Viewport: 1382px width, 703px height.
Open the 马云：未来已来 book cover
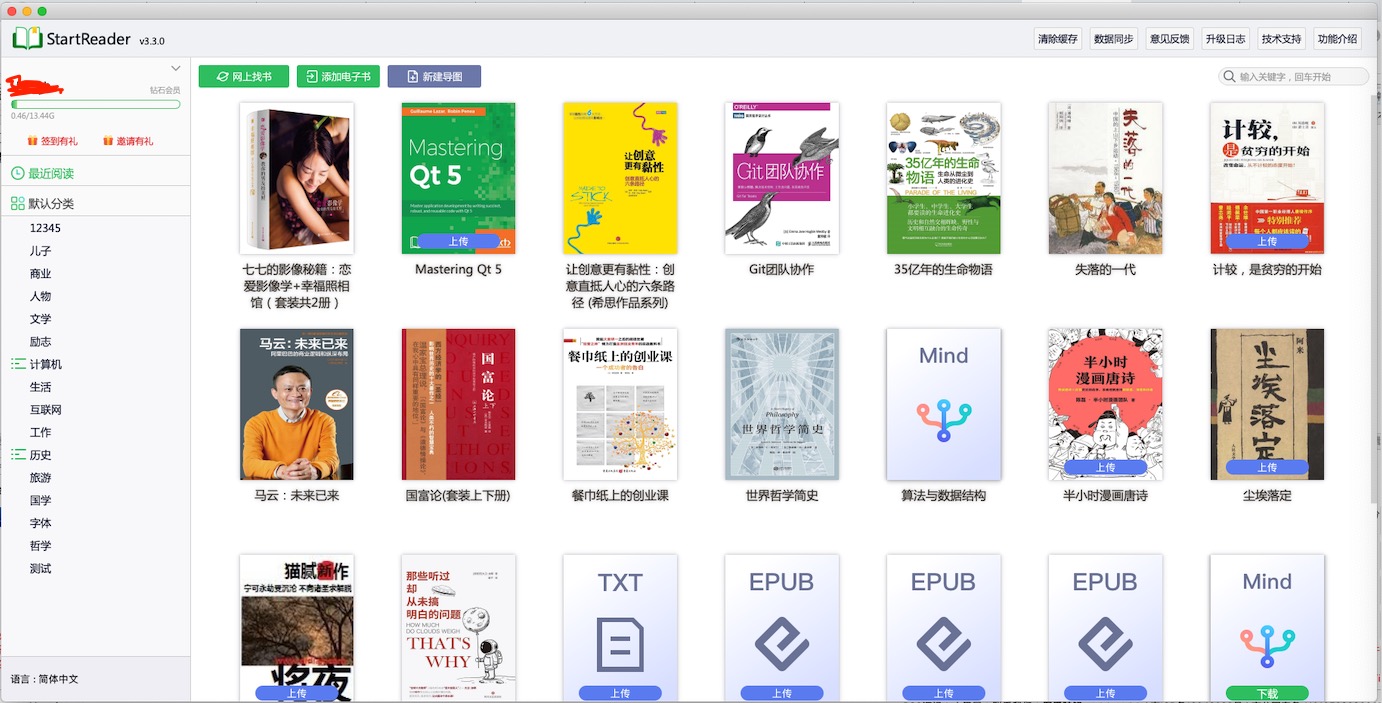click(297, 404)
